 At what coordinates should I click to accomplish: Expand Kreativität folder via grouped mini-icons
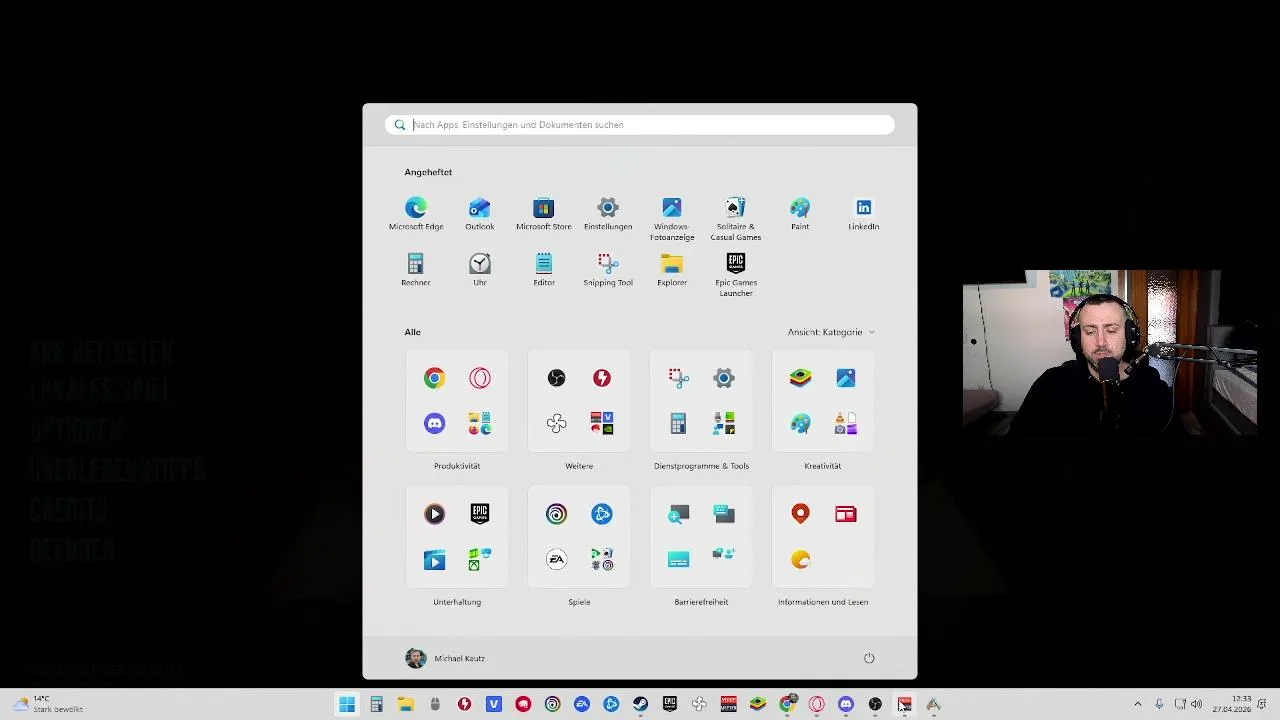[846, 424]
